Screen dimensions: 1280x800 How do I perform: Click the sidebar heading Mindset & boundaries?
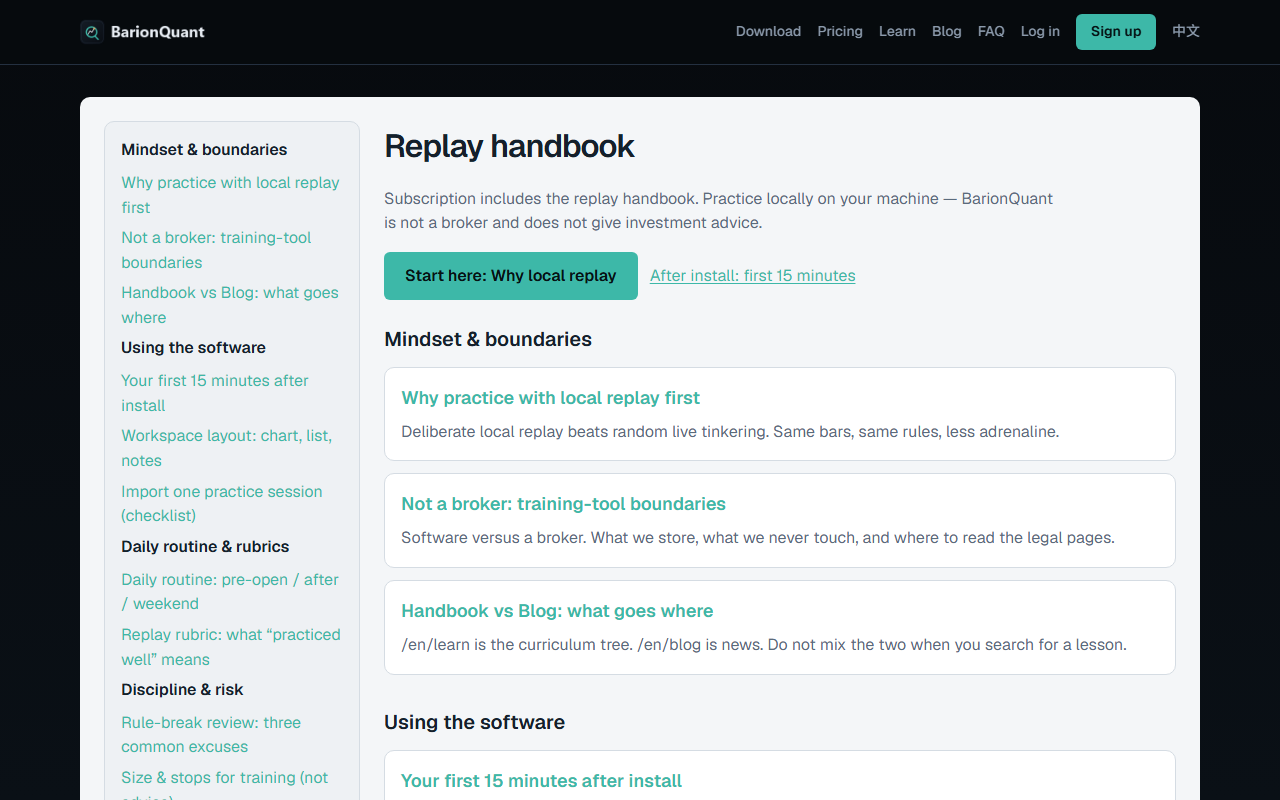pyautogui.click(x=204, y=150)
